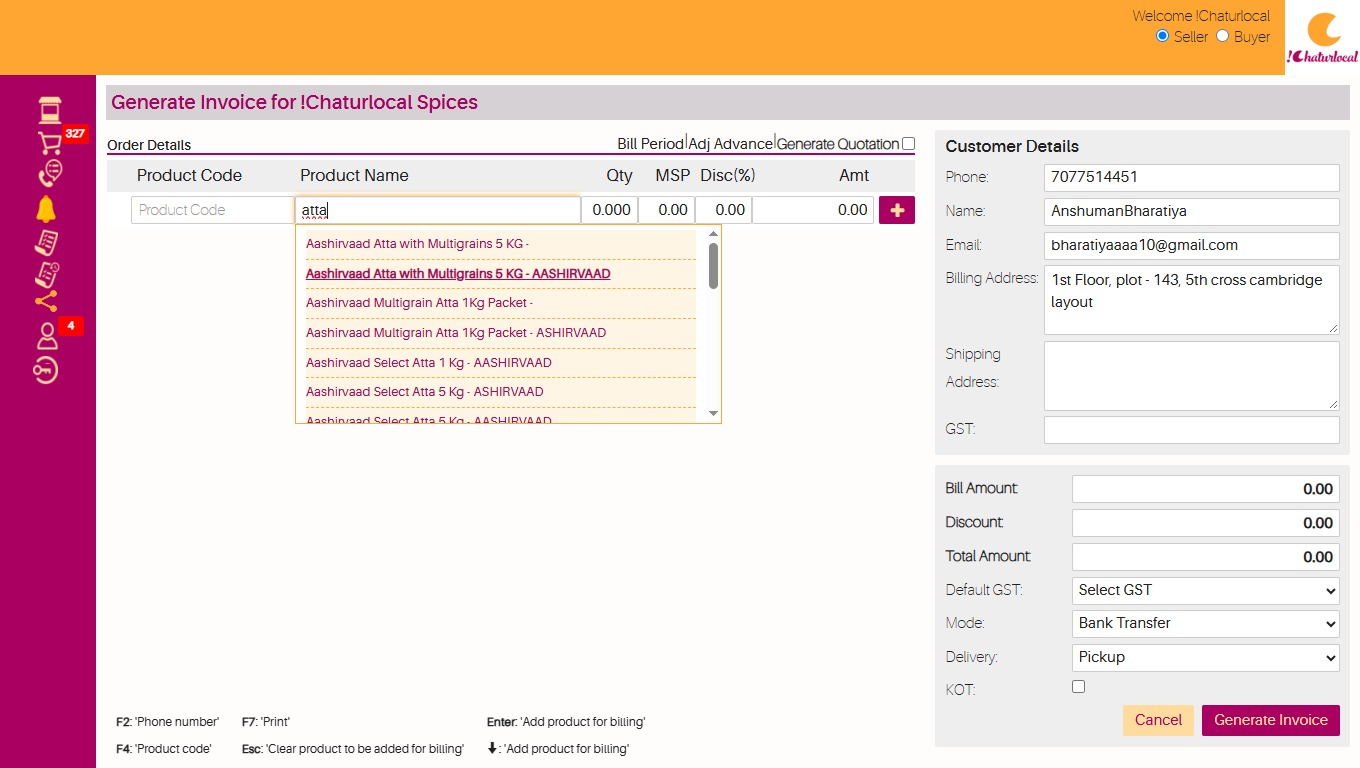Choose Aashirvaad Multigrain Atta 1Kg Packet - ASHIRVAAD
Image resolution: width=1360 pixels, height=768 pixels.
pyautogui.click(x=456, y=333)
